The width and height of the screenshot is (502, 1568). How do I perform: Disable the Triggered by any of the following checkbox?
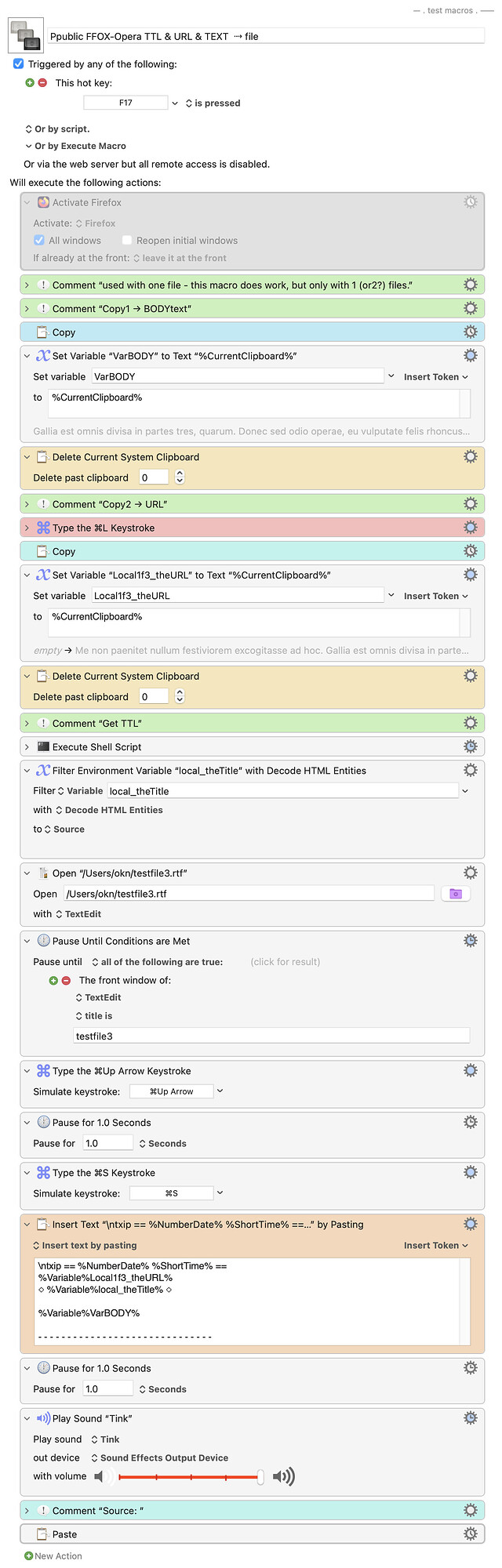click(x=20, y=64)
